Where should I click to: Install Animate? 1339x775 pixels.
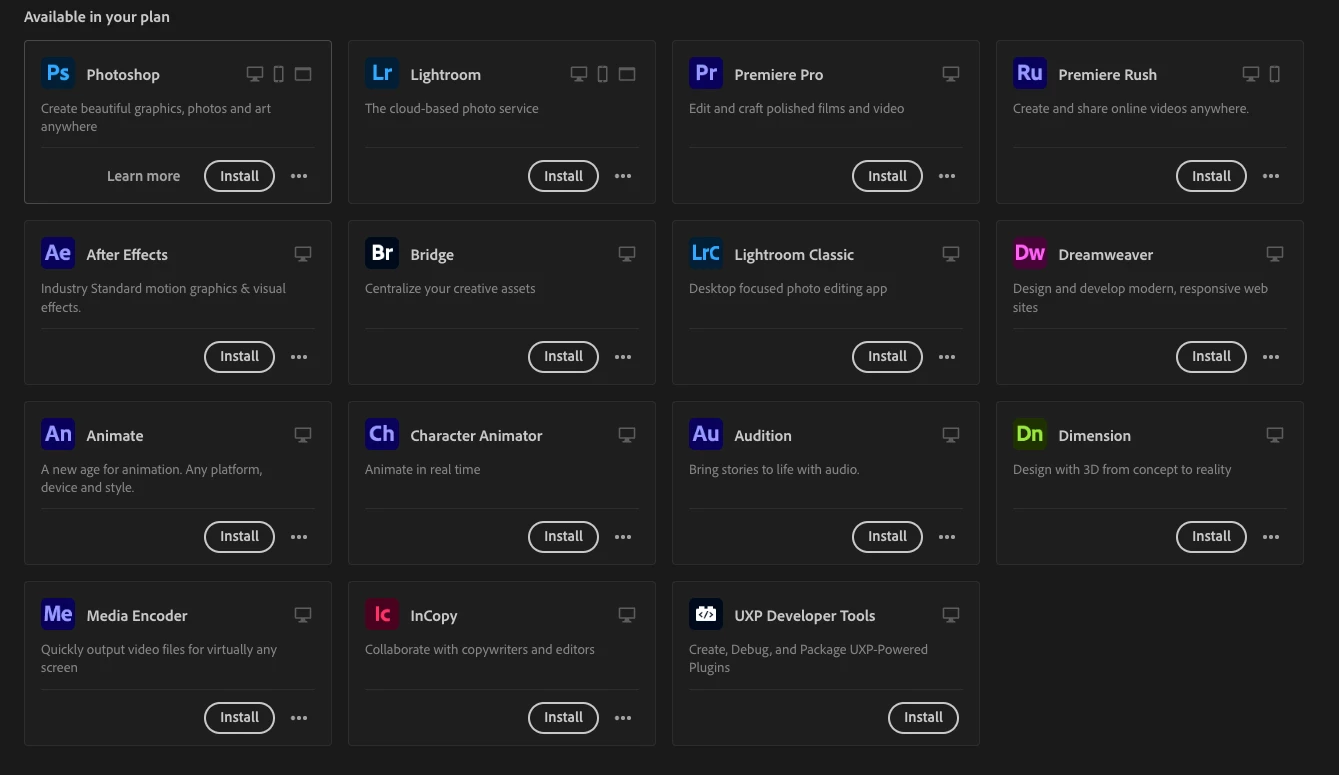pyautogui.click(x=239, y=536)
